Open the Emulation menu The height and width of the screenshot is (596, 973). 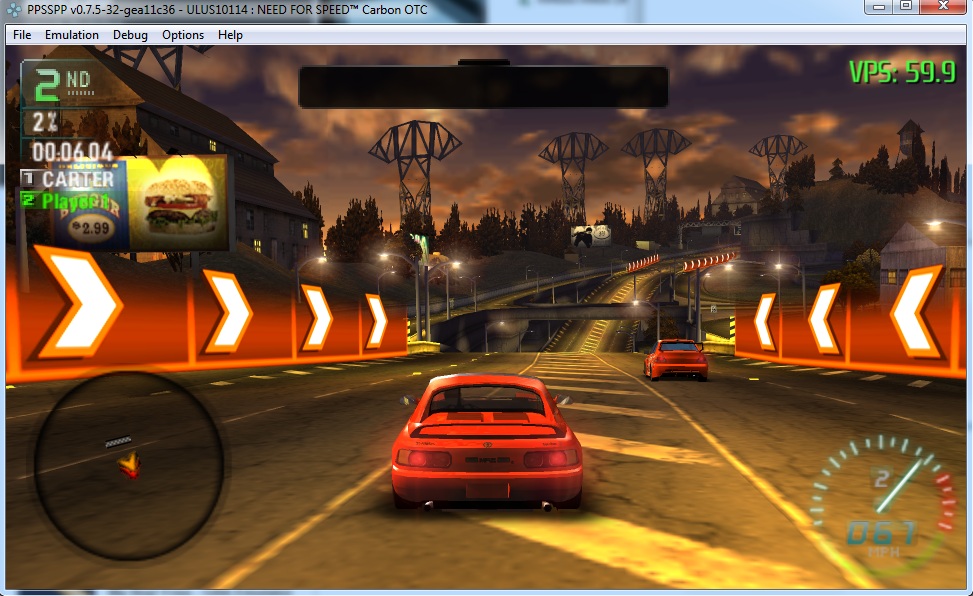point(71,35)
